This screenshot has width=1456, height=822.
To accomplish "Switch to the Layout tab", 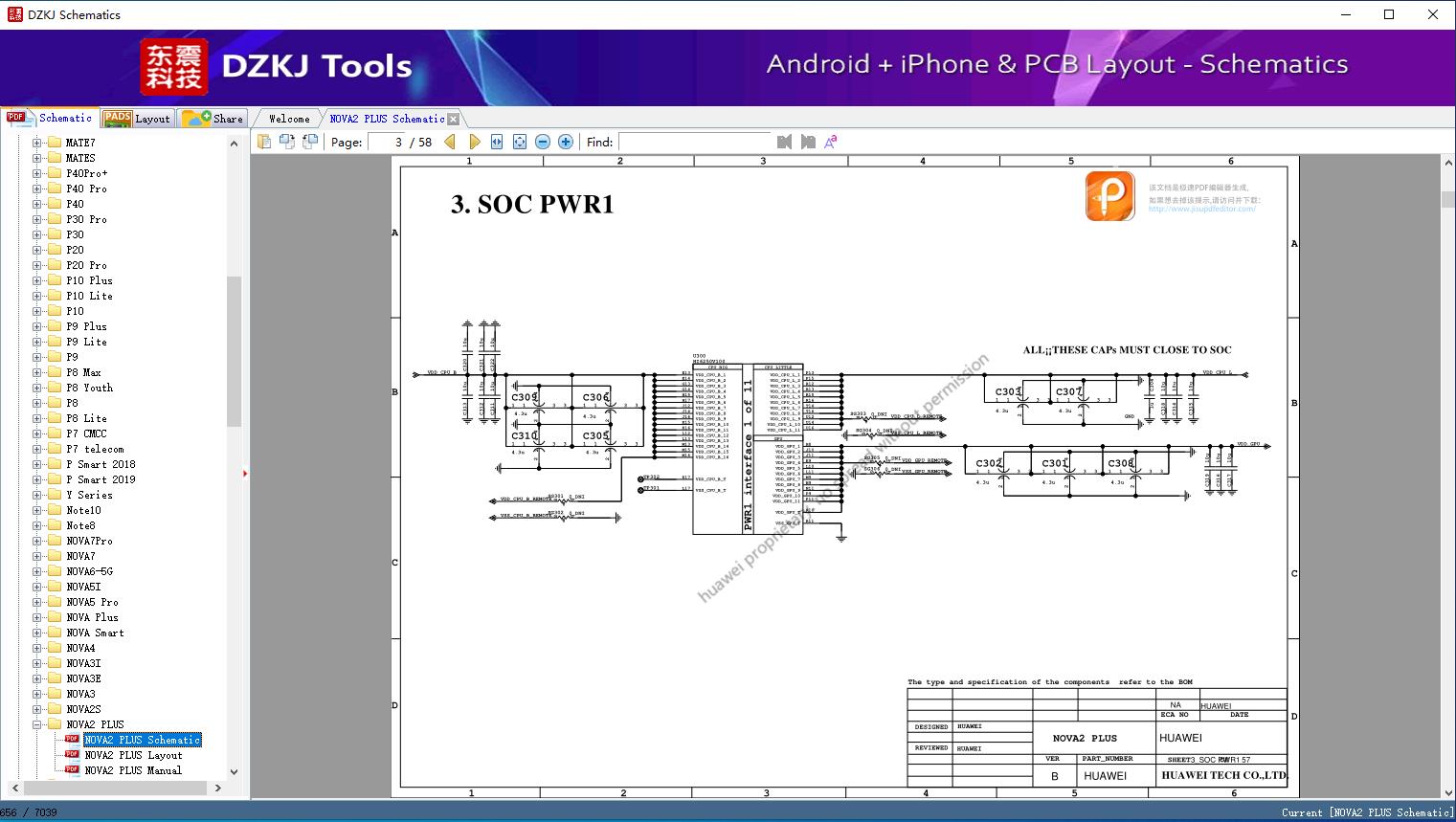I will tap(137, 119).
